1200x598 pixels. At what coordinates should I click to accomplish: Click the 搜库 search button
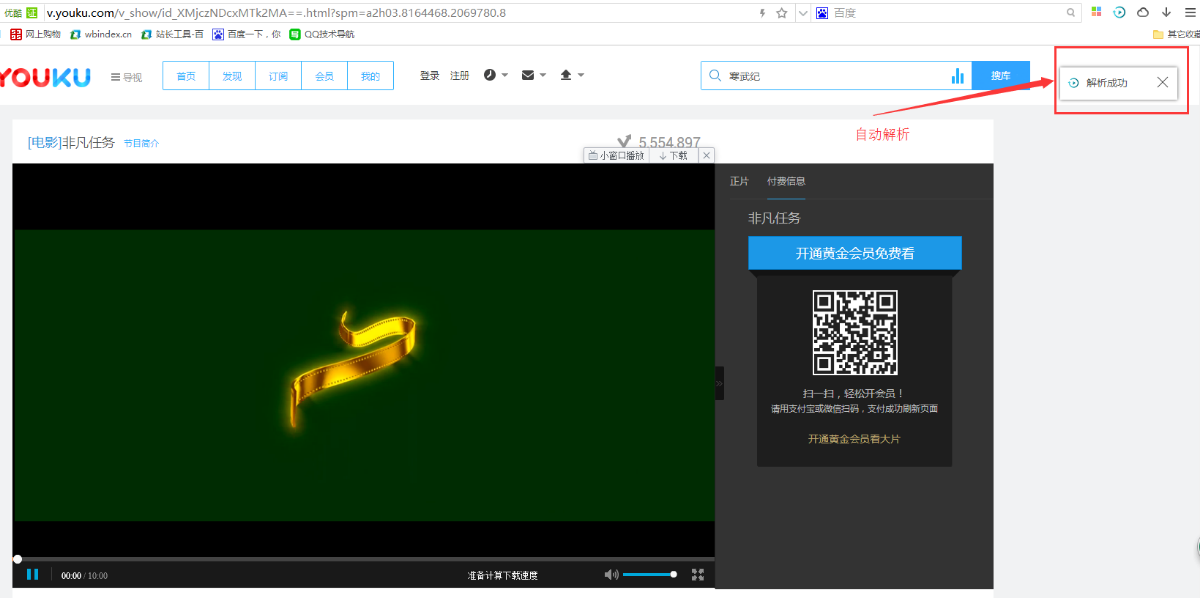1000,76
